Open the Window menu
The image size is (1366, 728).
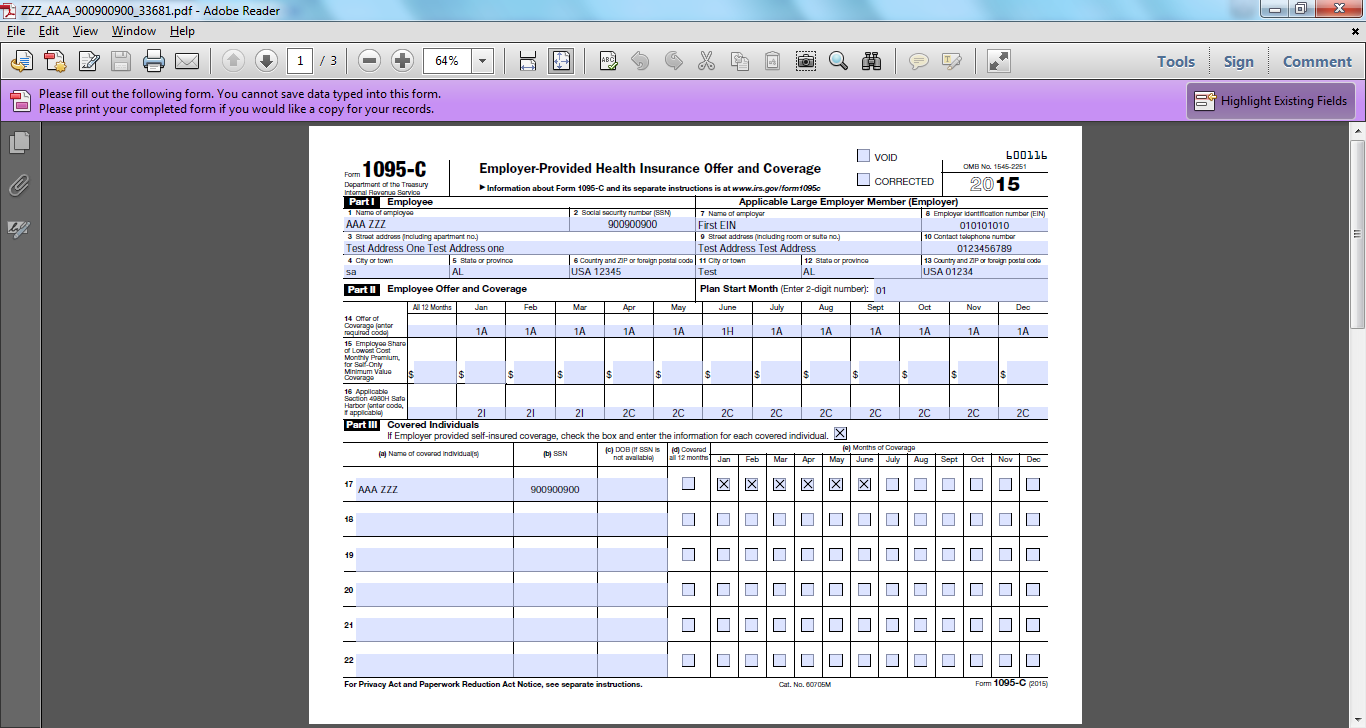(x=134, y=31)
